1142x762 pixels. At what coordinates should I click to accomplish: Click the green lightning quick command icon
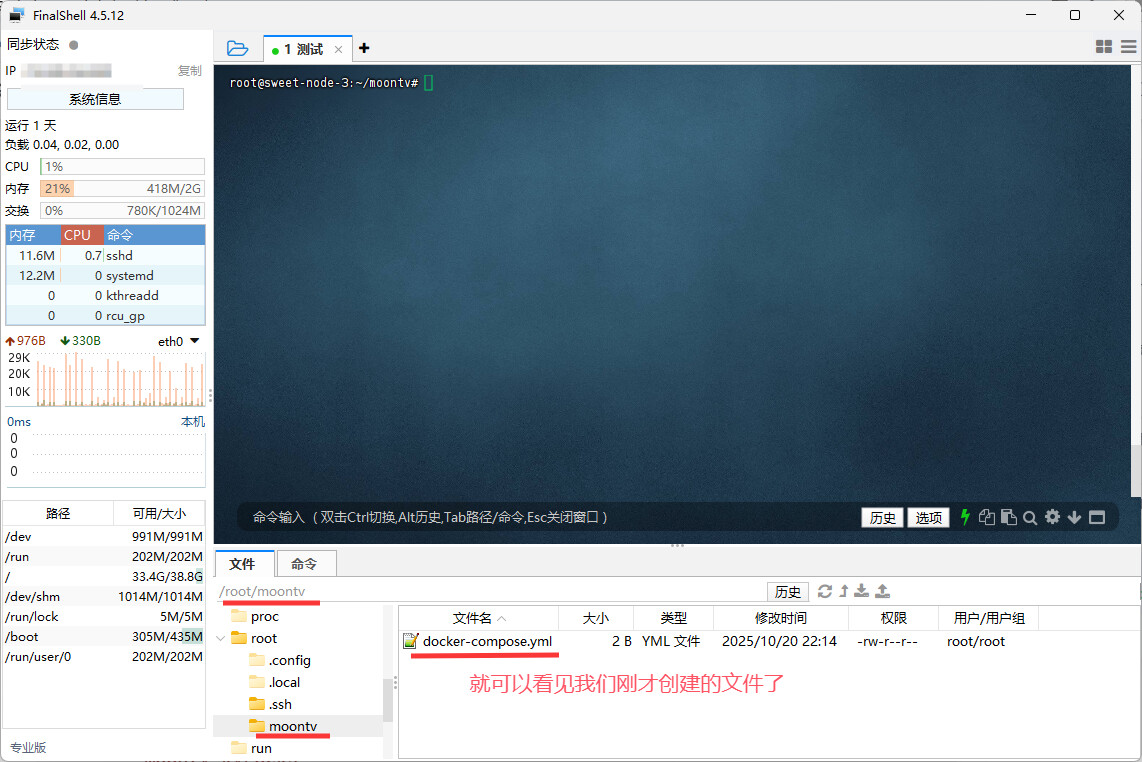tap(965, 517)
